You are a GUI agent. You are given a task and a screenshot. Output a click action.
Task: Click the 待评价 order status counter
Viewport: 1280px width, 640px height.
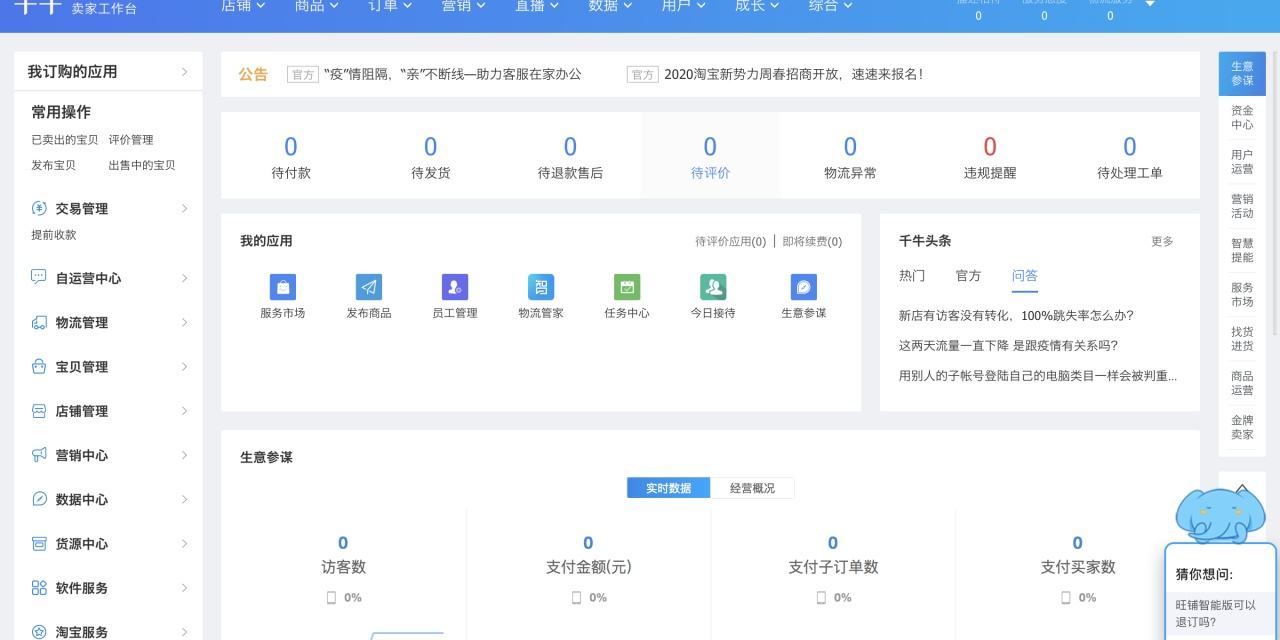click(x=710, y=155)
